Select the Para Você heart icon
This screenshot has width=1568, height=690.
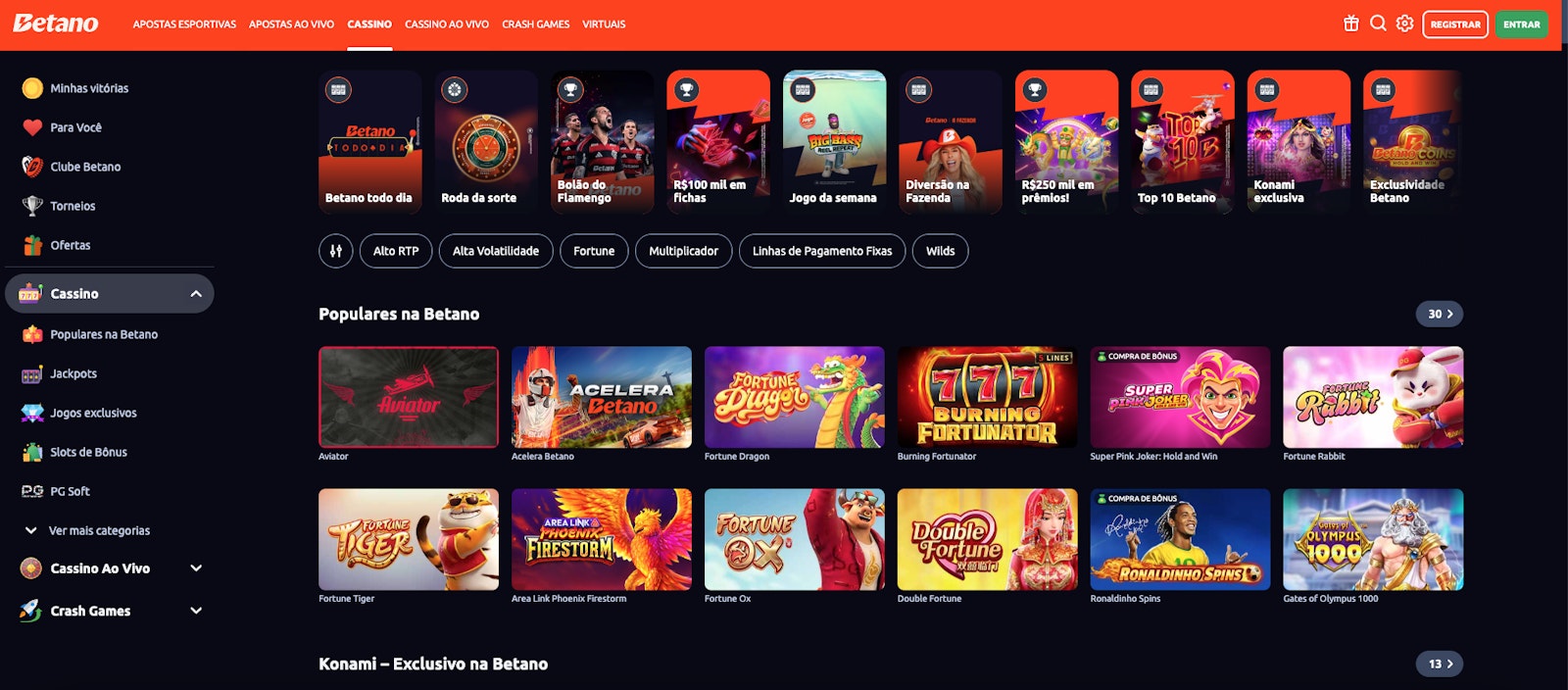point(32,127)
